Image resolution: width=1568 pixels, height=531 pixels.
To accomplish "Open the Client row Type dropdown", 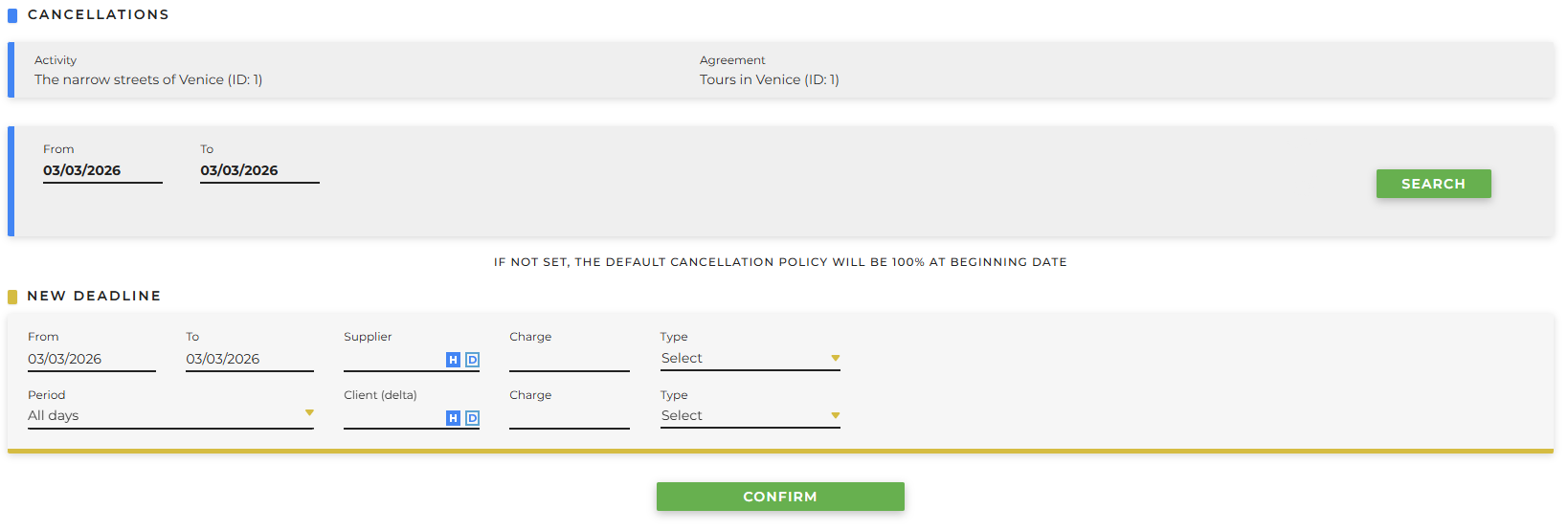I will pyautogui.click(x=750, y=416).
